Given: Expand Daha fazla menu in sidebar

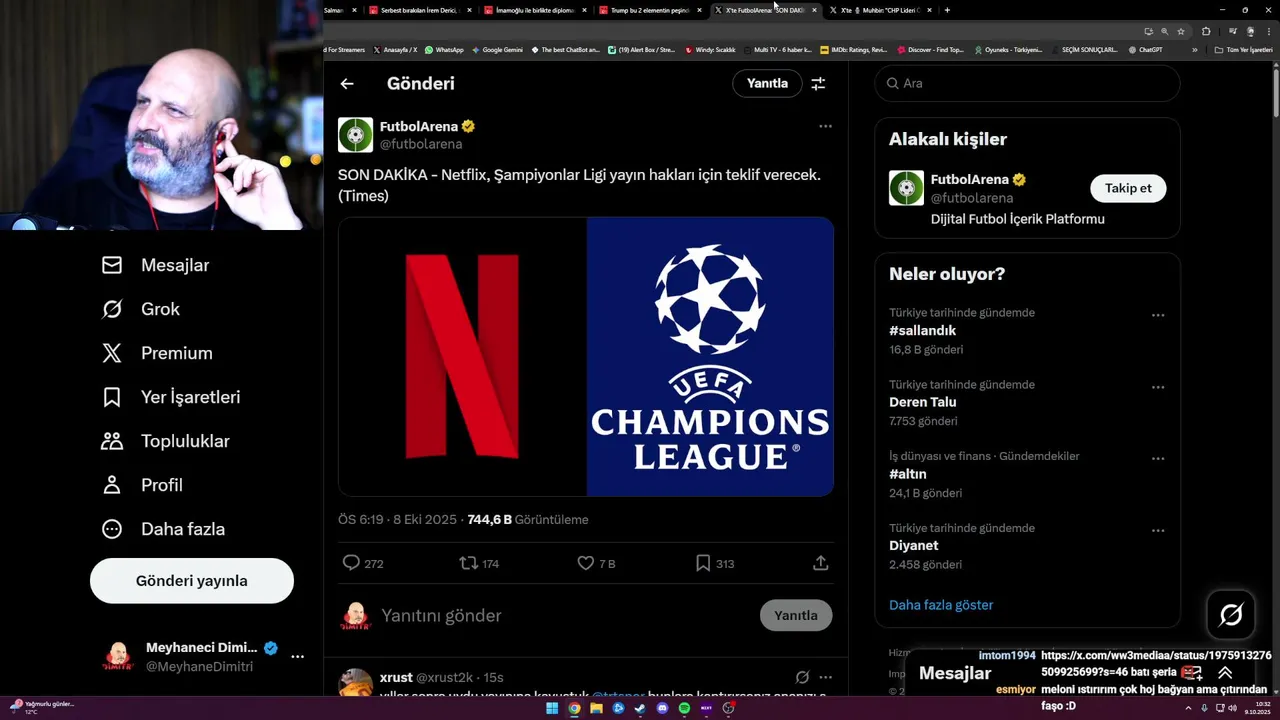Looking at the screenshot, I should (163, 529).
